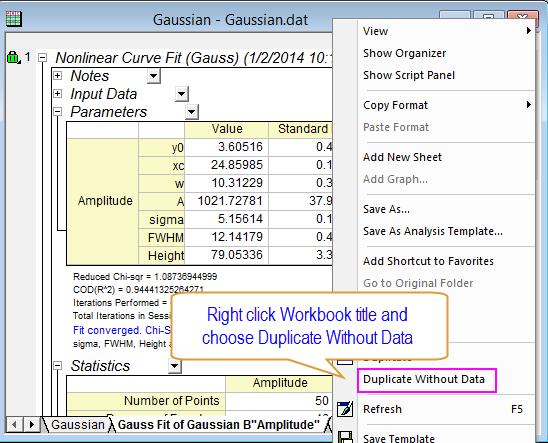548x443 pixels.
Task: Select Go to Original Folder
Action: coord(446,283)
